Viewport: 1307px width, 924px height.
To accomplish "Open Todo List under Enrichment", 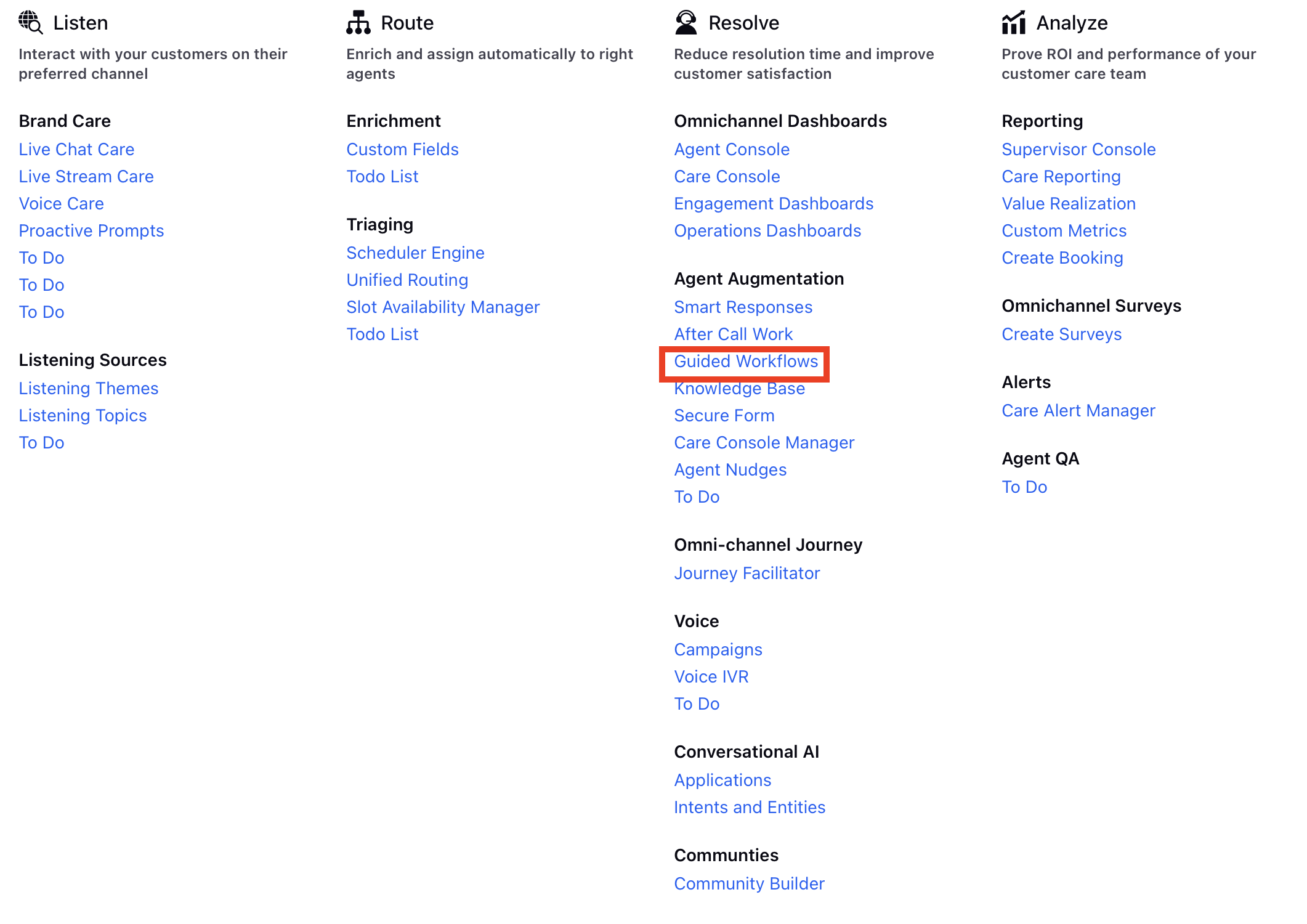I will point(382,177).
